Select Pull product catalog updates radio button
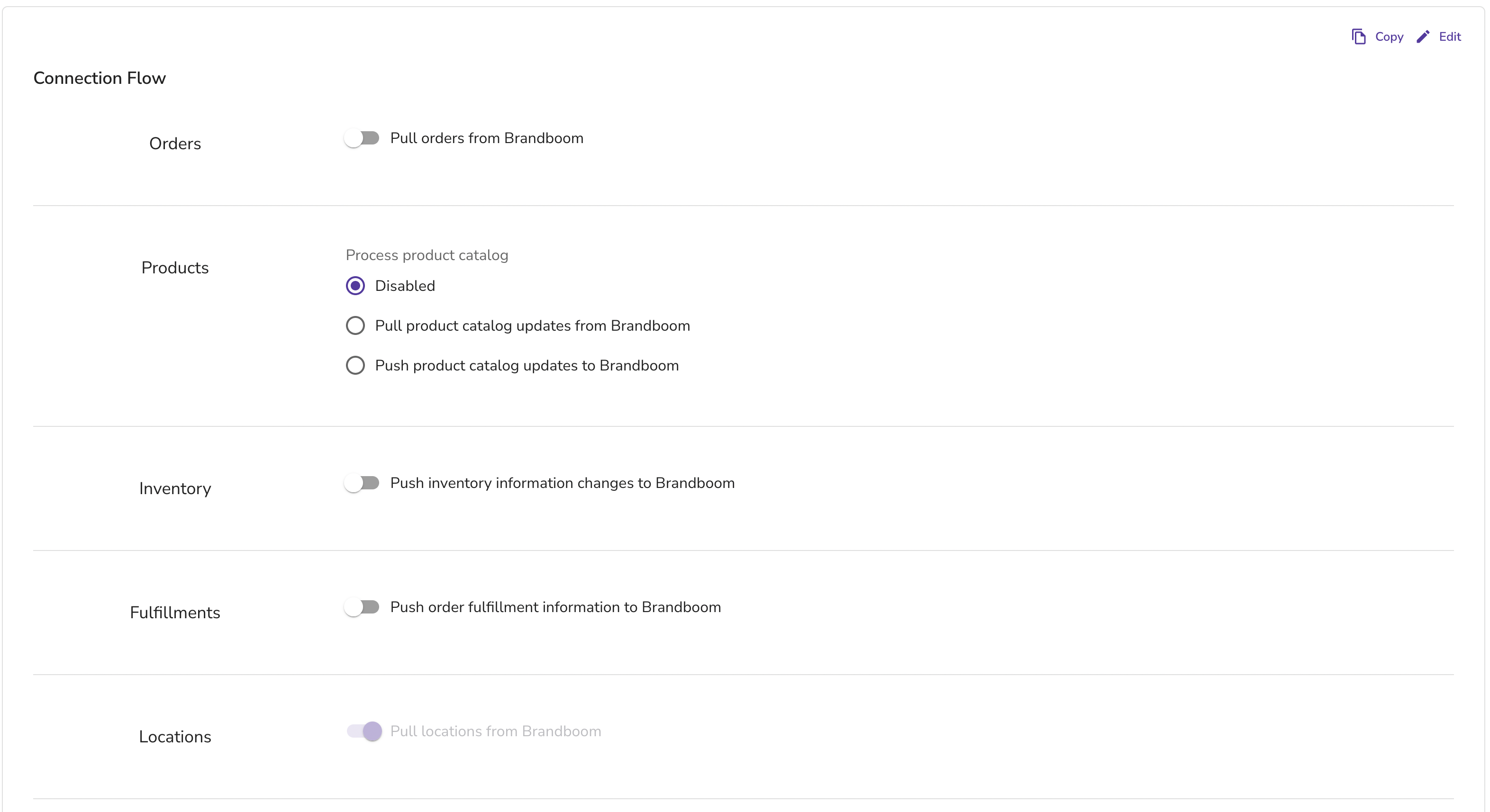The height and width of the screenshot is (812, 1490). tap(355, 325)
